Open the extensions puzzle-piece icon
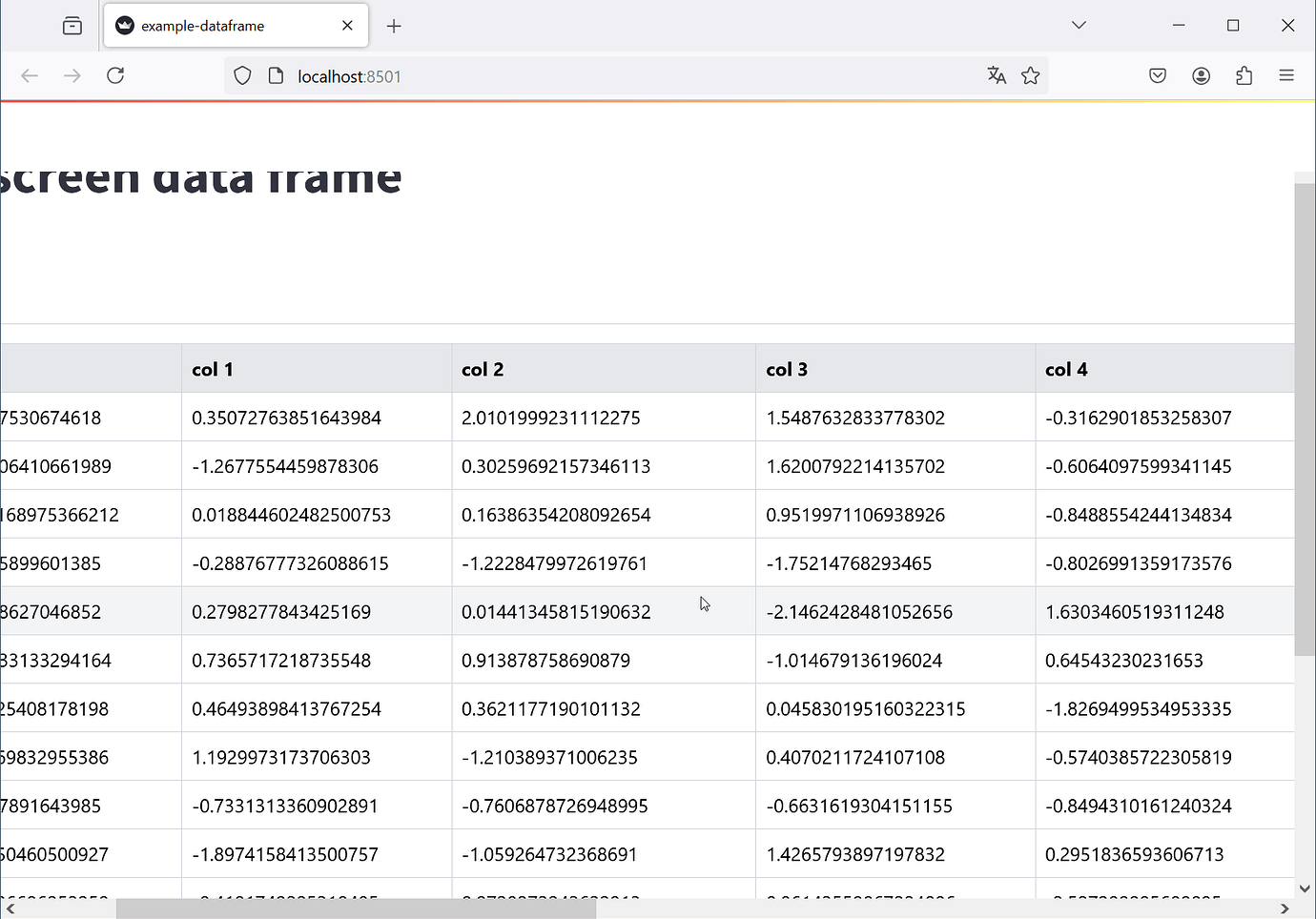The height and width of the screenshot is (919, 1316). (1244, 75)
